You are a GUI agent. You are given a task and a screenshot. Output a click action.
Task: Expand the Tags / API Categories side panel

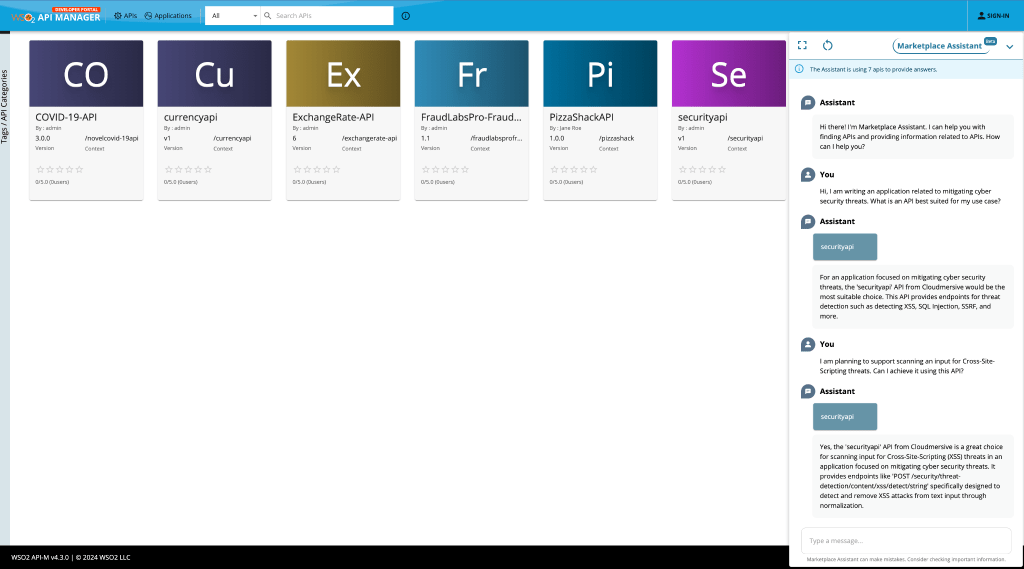pyautogui.click(x=5, y=107)
